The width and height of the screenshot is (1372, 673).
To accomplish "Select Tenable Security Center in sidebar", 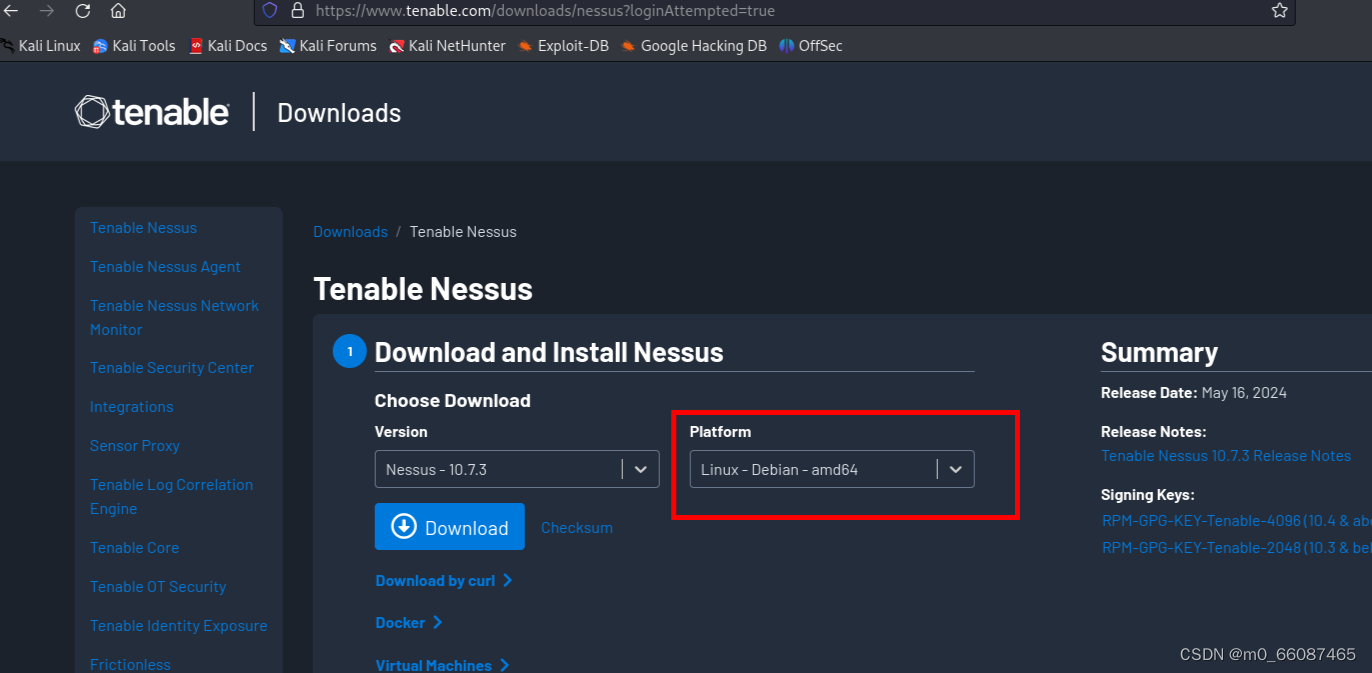I will point(172,367).
